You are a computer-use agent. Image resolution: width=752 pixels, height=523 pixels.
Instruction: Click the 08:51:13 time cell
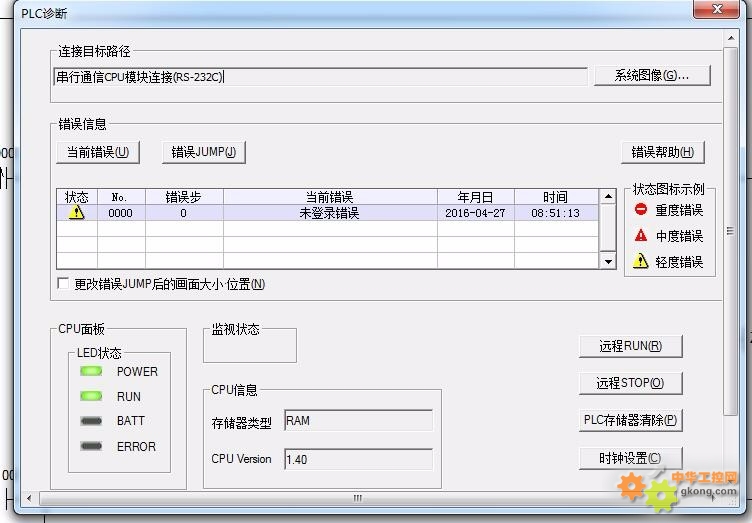point(556,213)
